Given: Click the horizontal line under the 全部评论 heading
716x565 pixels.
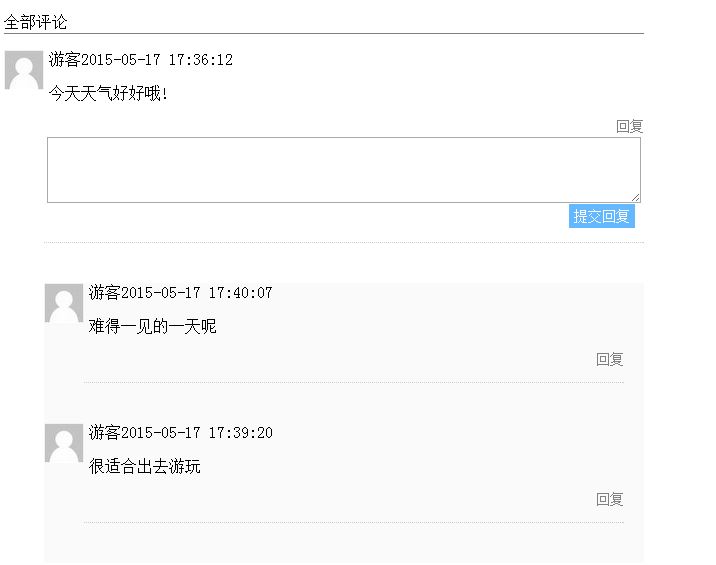Looking at the screenshot, I should click(323, 33).
